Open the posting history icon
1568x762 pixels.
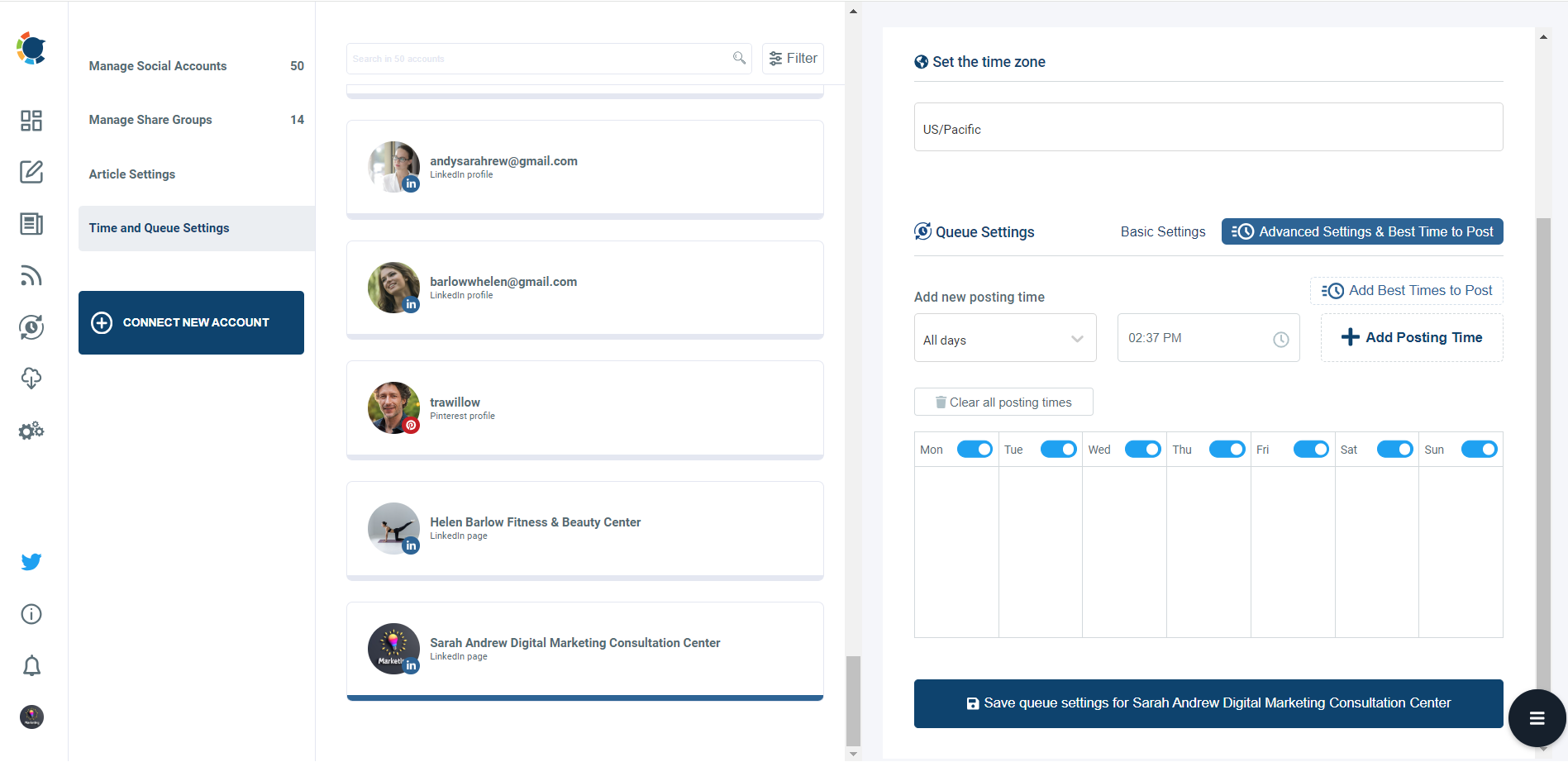click(x=31, y=327)
